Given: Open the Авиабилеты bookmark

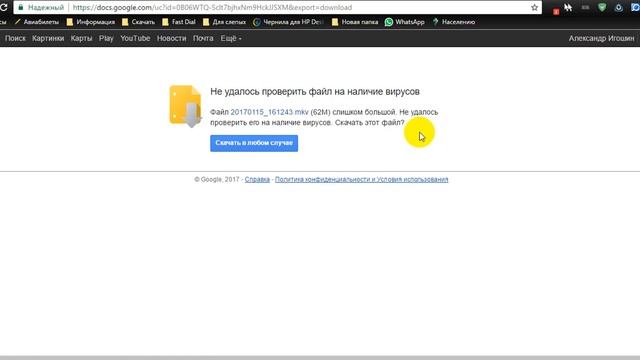Looking at the screenshot, I should 37,22.
